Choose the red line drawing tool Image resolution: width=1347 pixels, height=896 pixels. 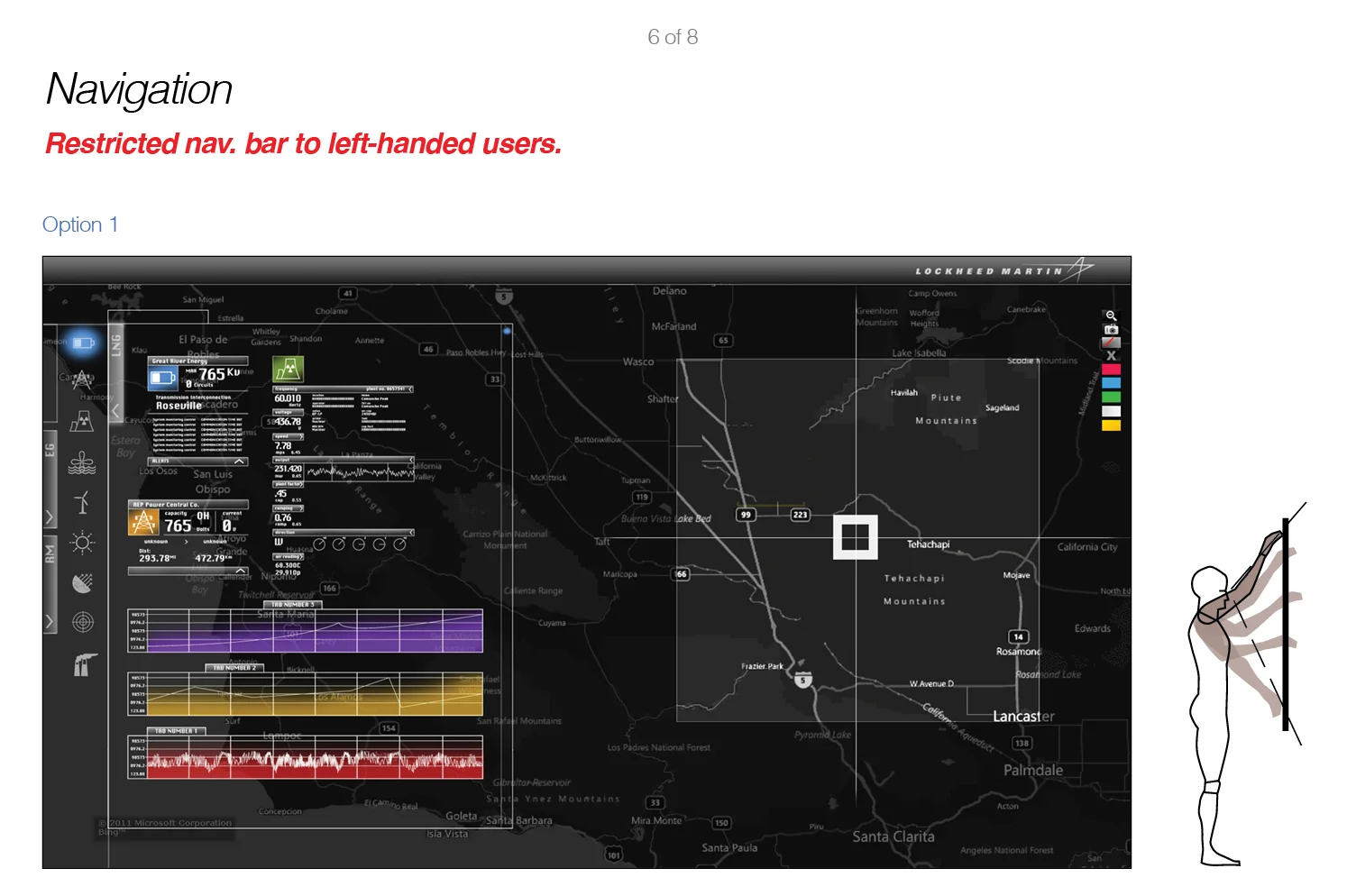[1111, 343]
